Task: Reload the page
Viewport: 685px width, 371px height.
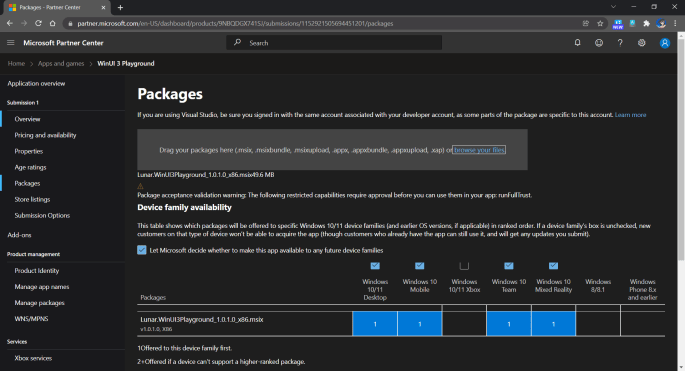Action: point(38,23)
